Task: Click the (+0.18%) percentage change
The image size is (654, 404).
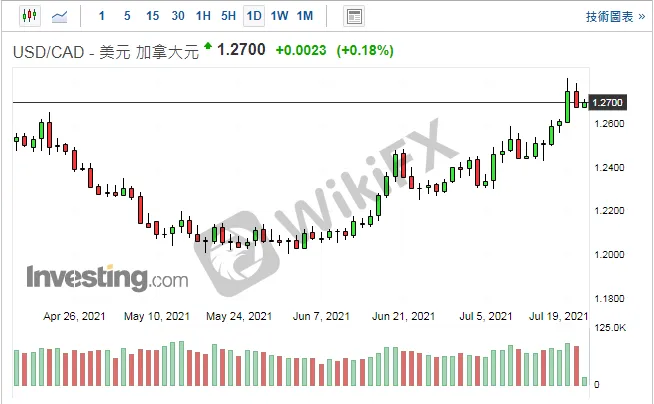Action: coord(365,50)
